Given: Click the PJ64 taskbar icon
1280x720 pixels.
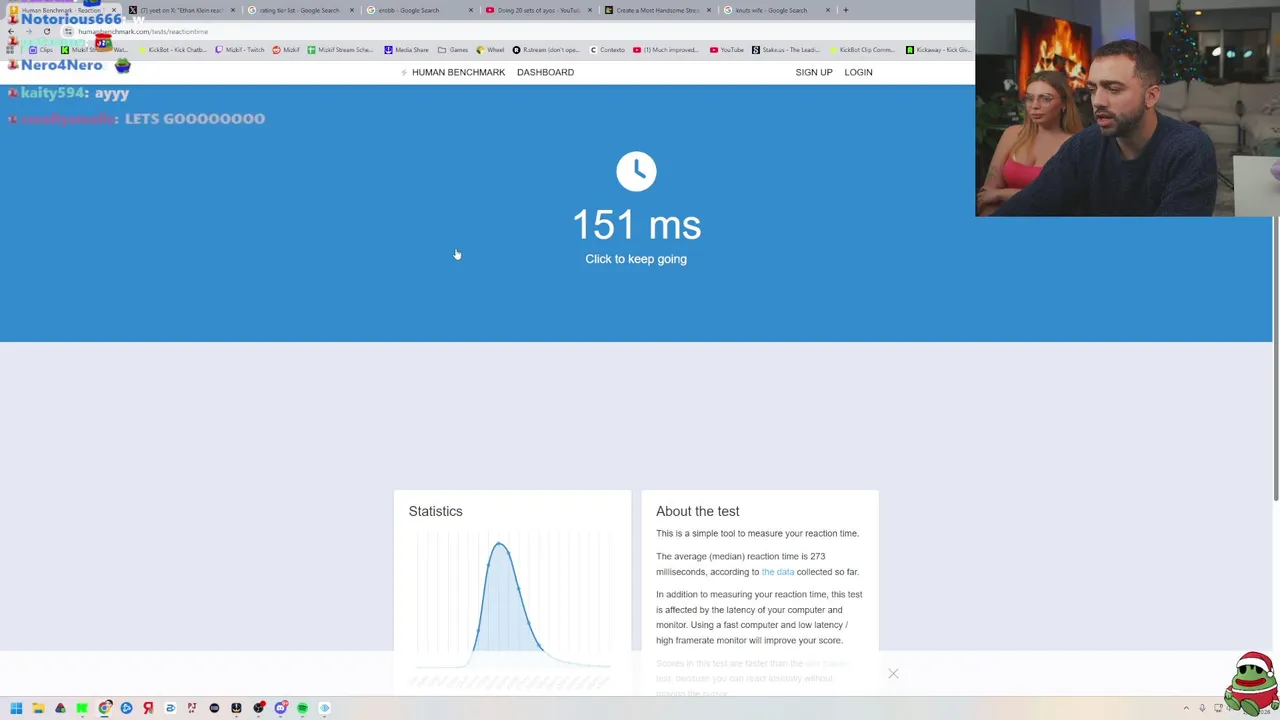Looking at the screenshot, I should point(192,708).
